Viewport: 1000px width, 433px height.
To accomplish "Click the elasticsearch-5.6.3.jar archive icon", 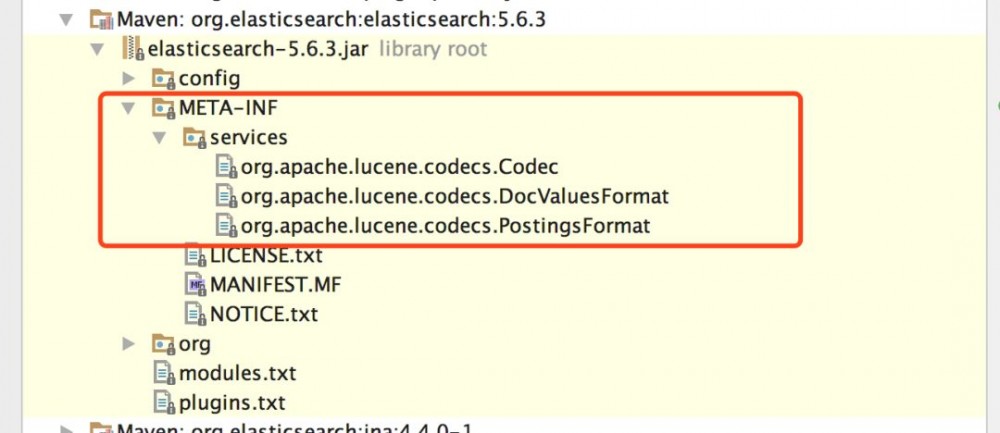I will pyautogui.click(x=135, y=48).
